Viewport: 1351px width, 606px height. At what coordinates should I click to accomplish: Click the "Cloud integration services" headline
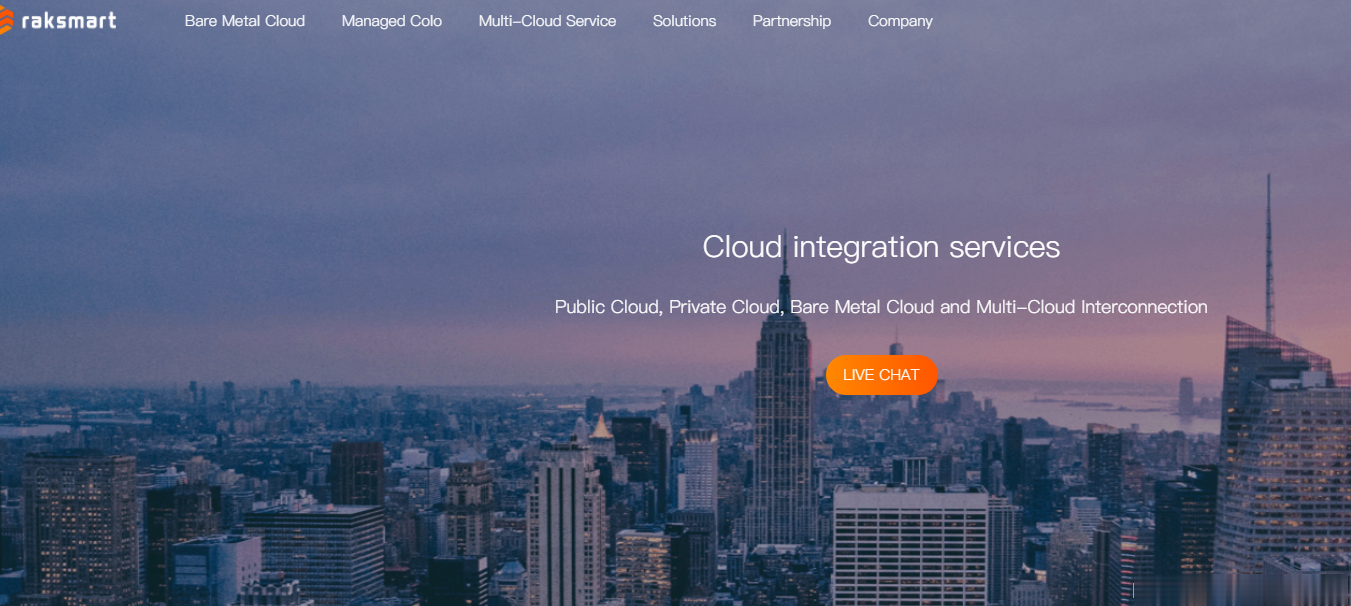881,247
